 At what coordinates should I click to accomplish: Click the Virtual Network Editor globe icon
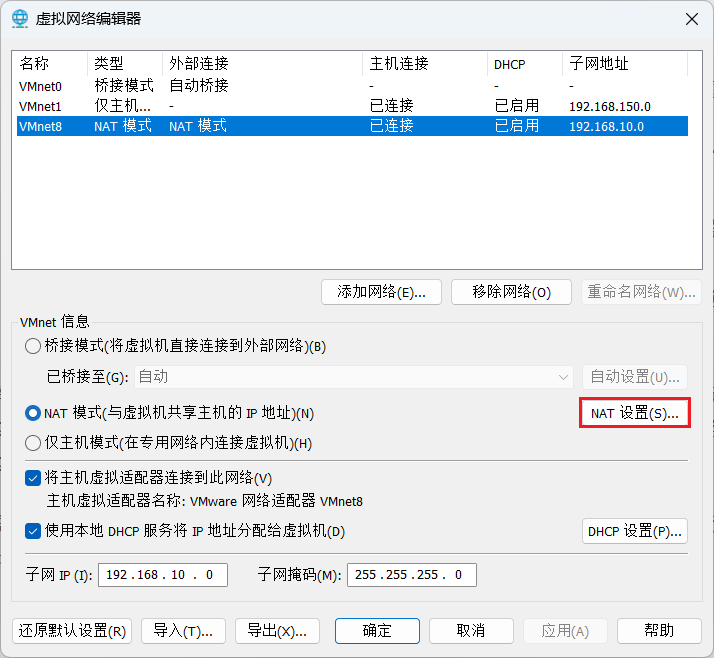pos(20,19)
